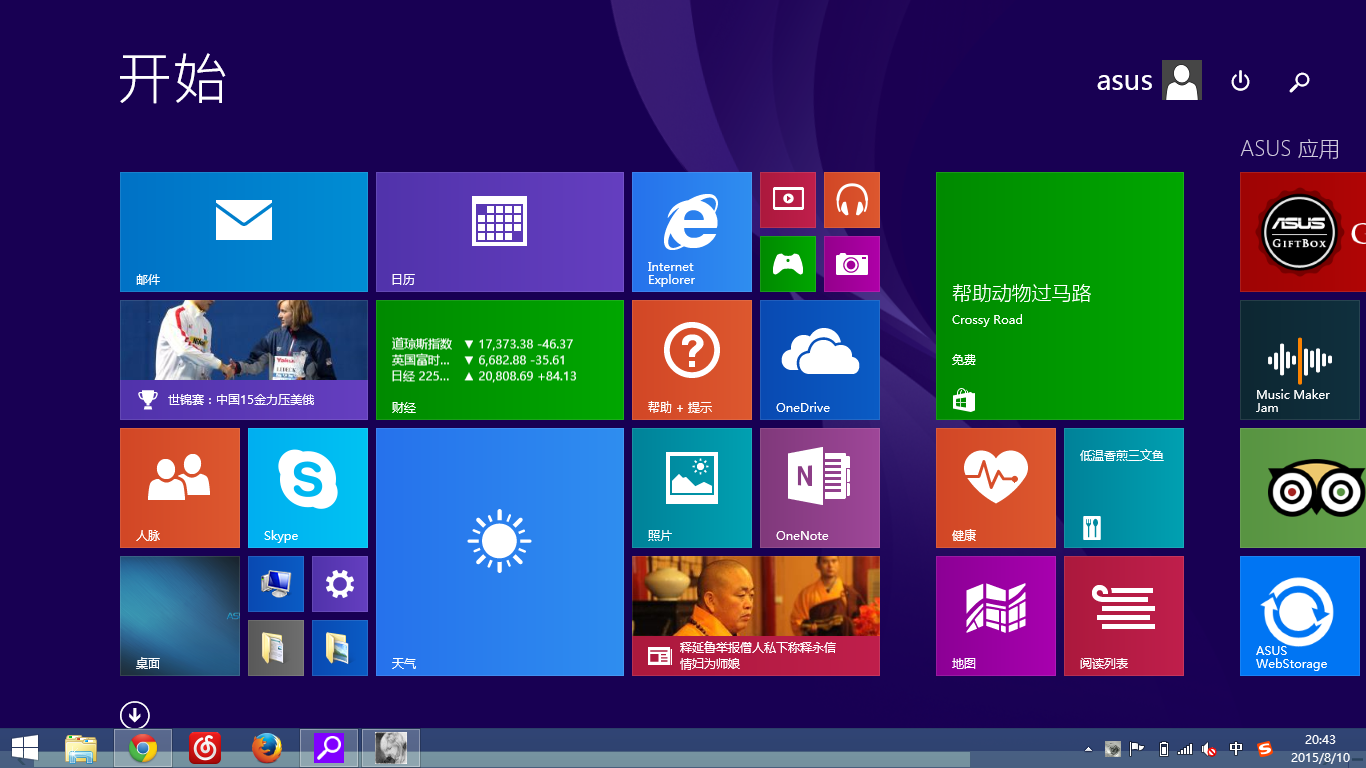Switch to Google Chrome in the taskbar

(x=143, y=748)
